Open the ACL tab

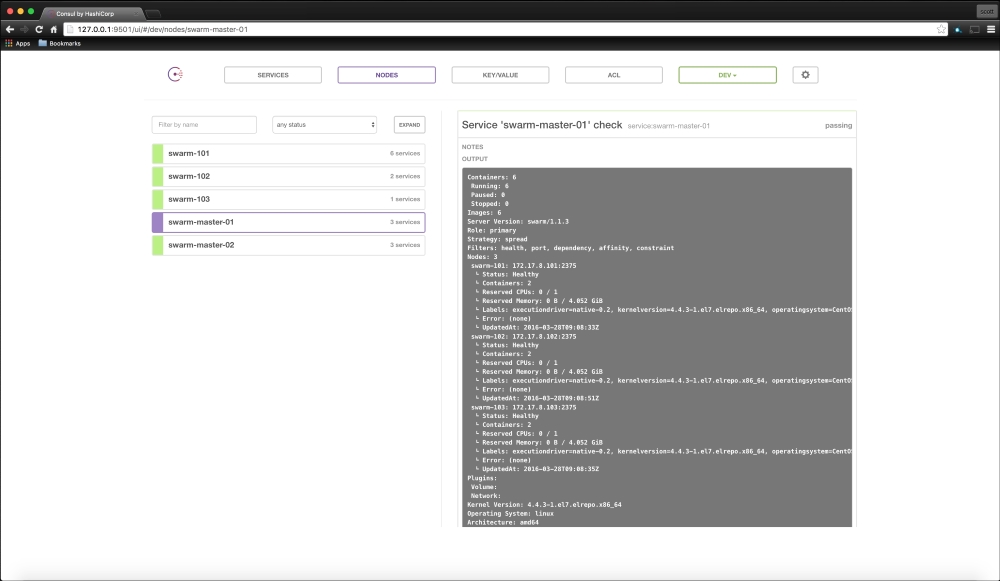[613, 75]
